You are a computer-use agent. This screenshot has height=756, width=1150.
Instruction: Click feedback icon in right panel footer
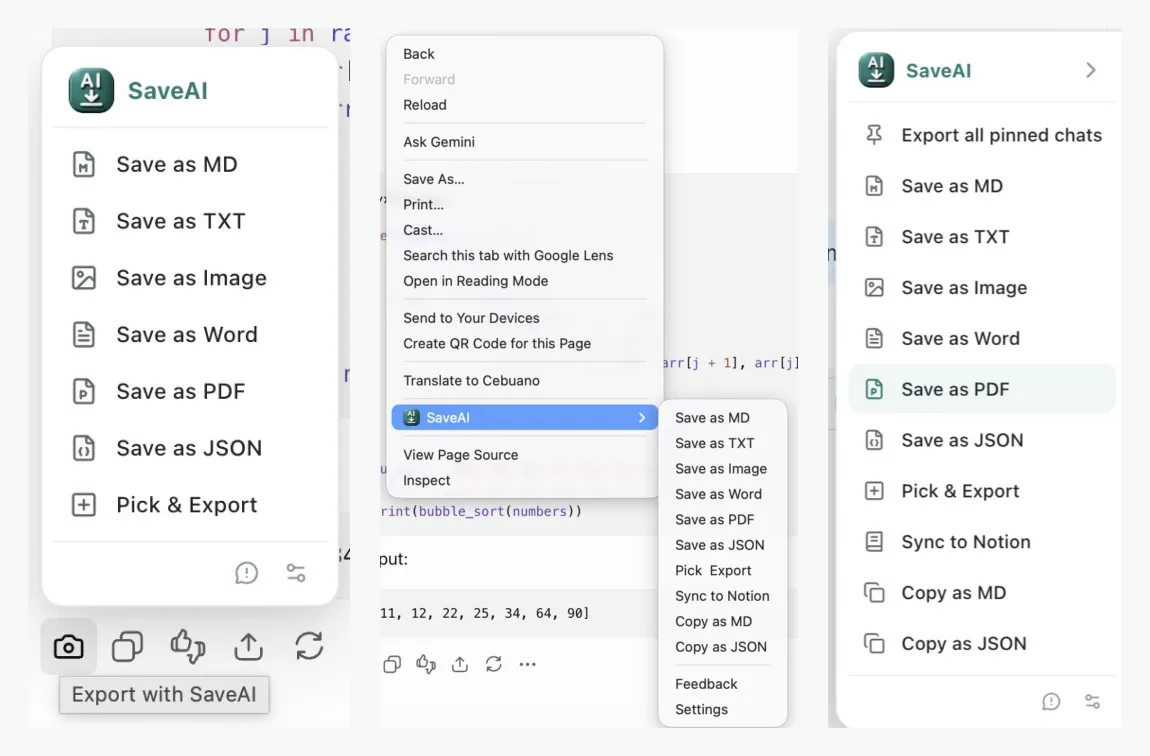pyautogui.click(x=1051, y=702)
